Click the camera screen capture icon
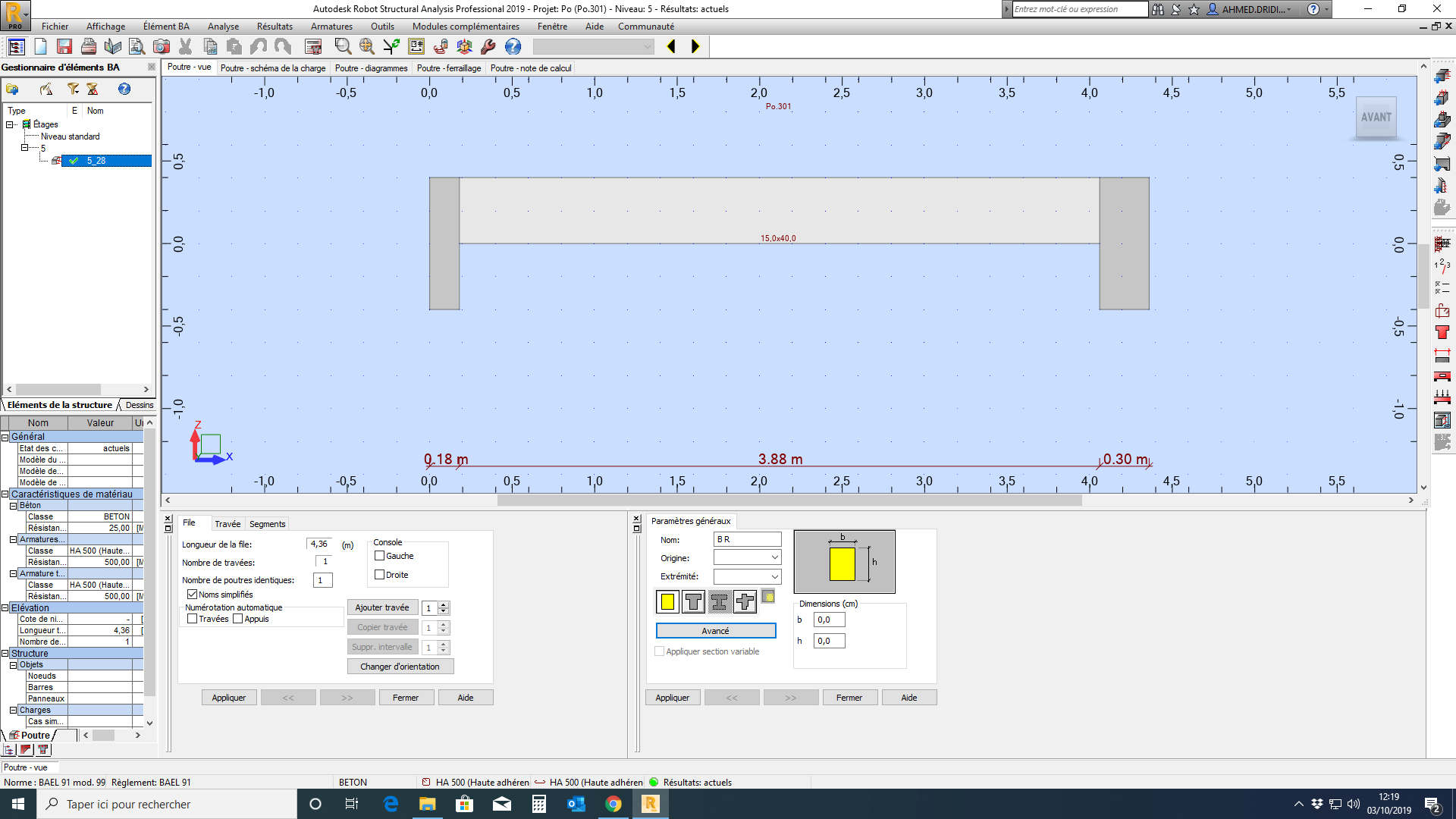 click(x=162, y=47)
